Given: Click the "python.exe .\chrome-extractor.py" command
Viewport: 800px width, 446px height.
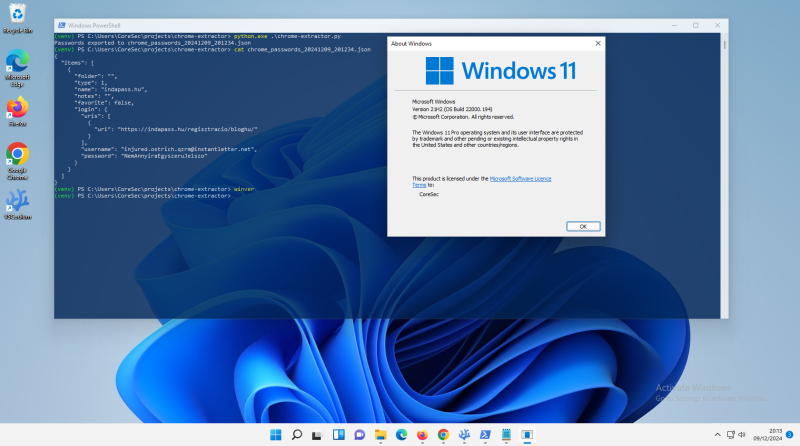Looking at the screenshot, I should pyautogui.click(x=287, y=37).
